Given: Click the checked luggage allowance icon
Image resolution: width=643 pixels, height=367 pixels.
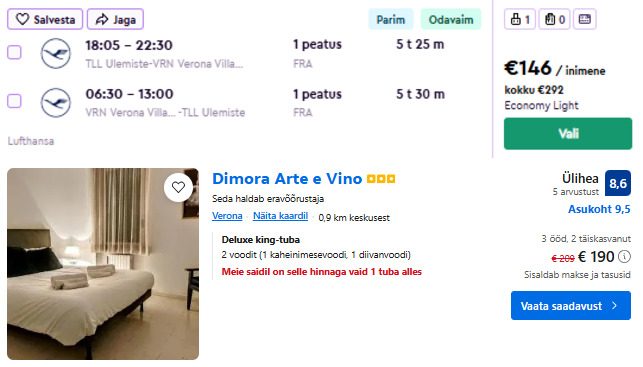Looking at the screenshot, I should pos(554,19).
